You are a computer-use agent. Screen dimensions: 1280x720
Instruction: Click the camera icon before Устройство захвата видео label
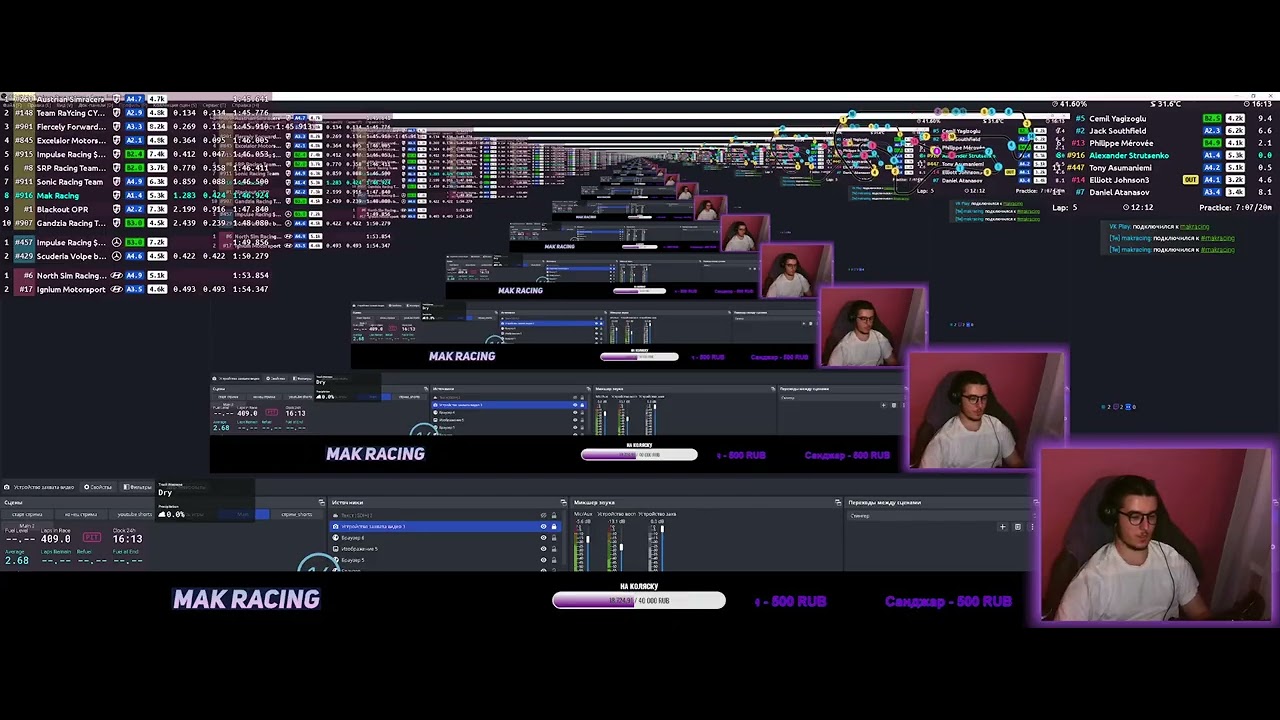(x=9, y=487)
